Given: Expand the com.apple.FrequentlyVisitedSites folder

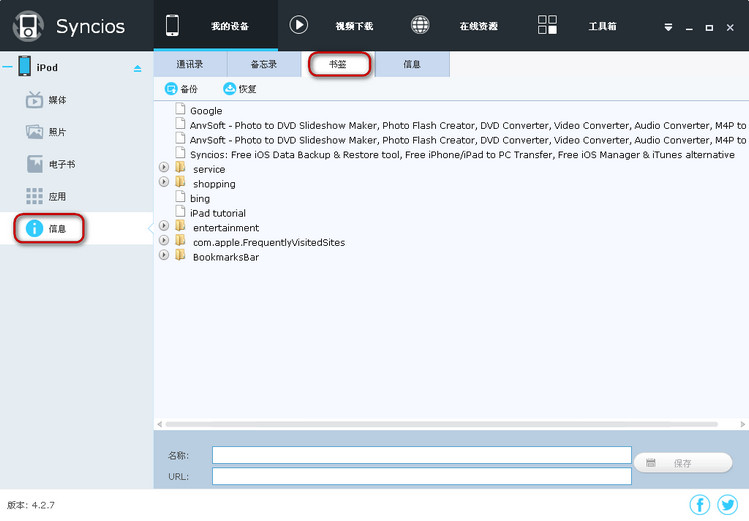Looking at the screenshot, I should 164,240.
